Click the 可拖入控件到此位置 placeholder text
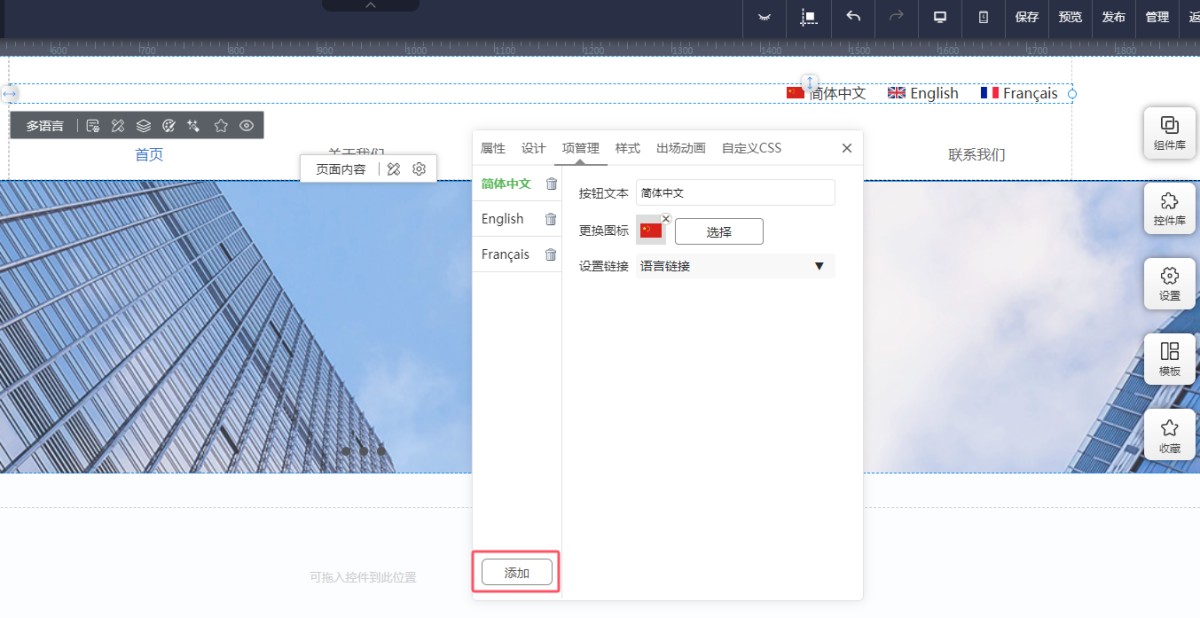The height and width of the screenshot is (618, 1200). 363,577
